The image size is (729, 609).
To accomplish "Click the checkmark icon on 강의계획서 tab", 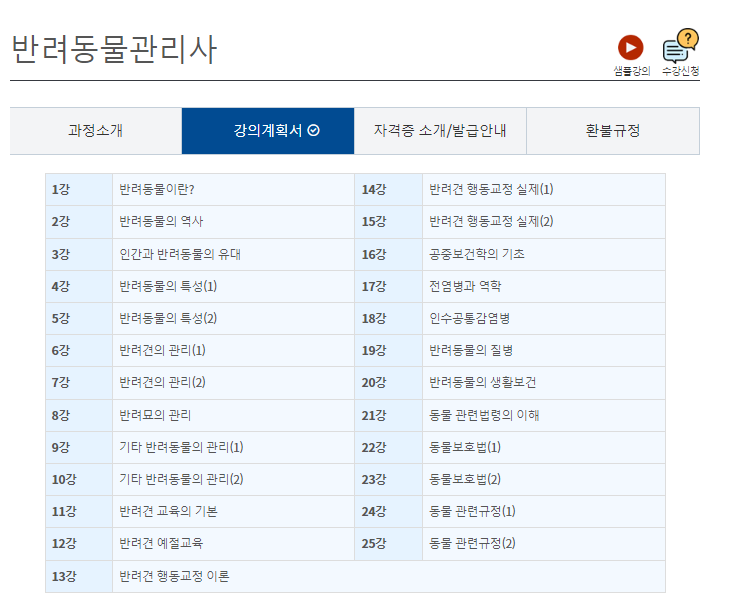I will (x=314, y=131).
